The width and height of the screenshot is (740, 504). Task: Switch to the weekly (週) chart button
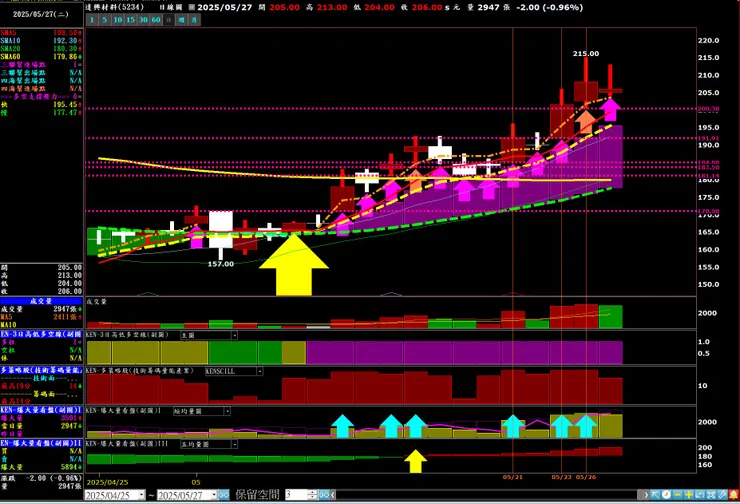[181, 20]
